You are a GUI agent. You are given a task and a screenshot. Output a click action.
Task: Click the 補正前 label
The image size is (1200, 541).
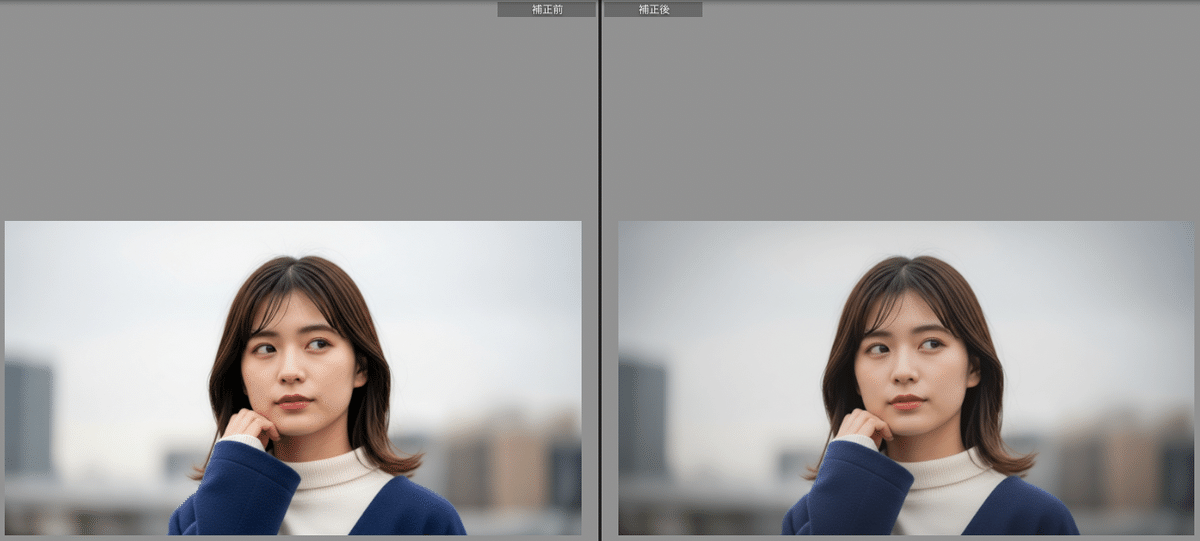click(546, 9)
